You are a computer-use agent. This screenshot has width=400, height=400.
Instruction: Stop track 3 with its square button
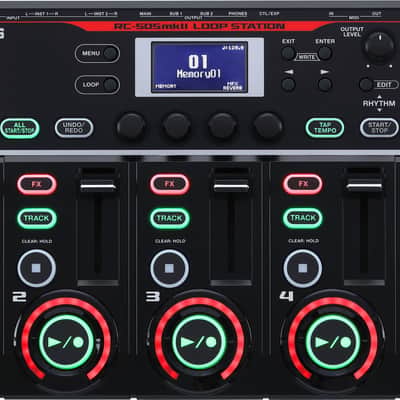pos(169,268)
